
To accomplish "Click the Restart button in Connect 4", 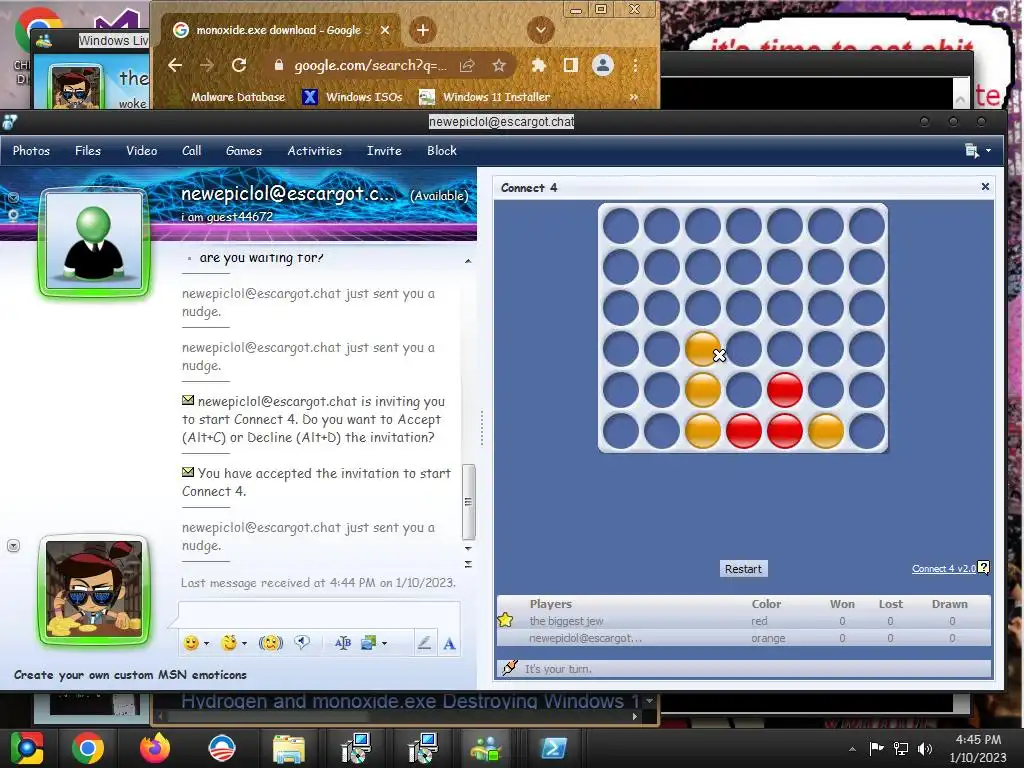I will [x=743, y=569].
